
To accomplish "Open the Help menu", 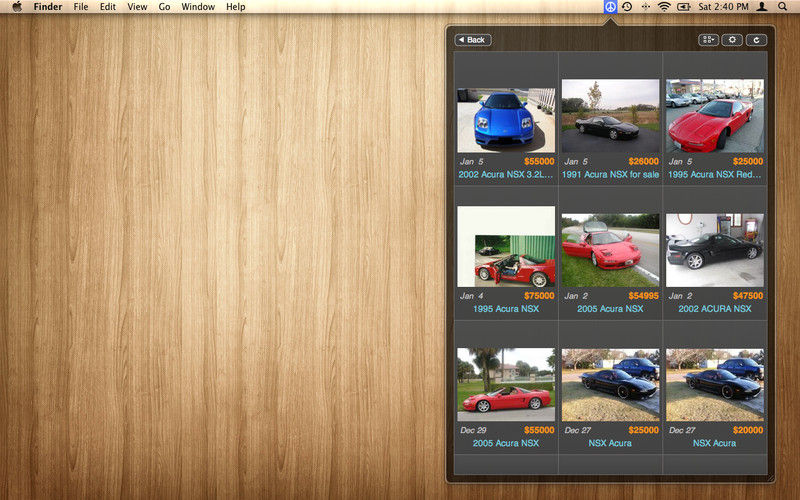I will (x=236, y=7).
